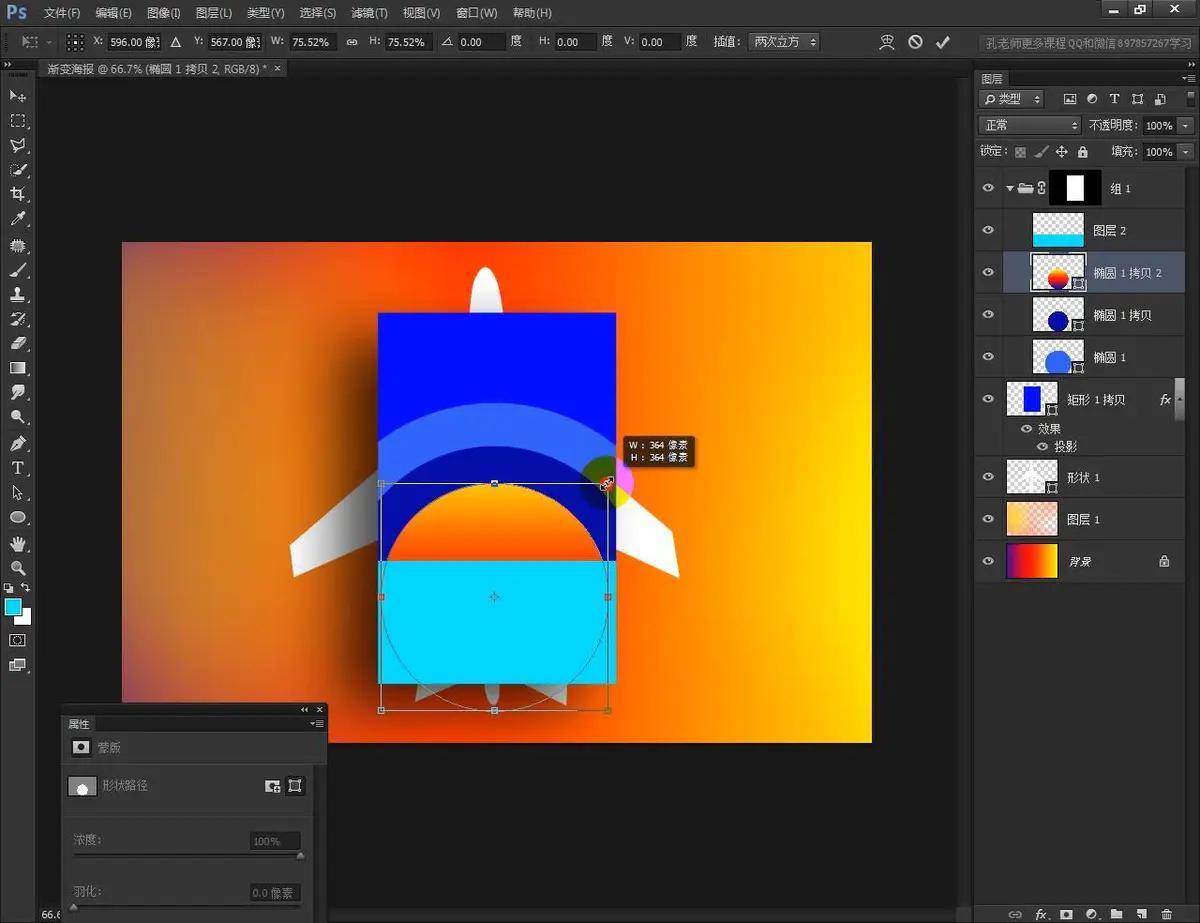1200x923 pixels.
Task: Select the Spot Healing Brush tool
Action: click(18, 245)
